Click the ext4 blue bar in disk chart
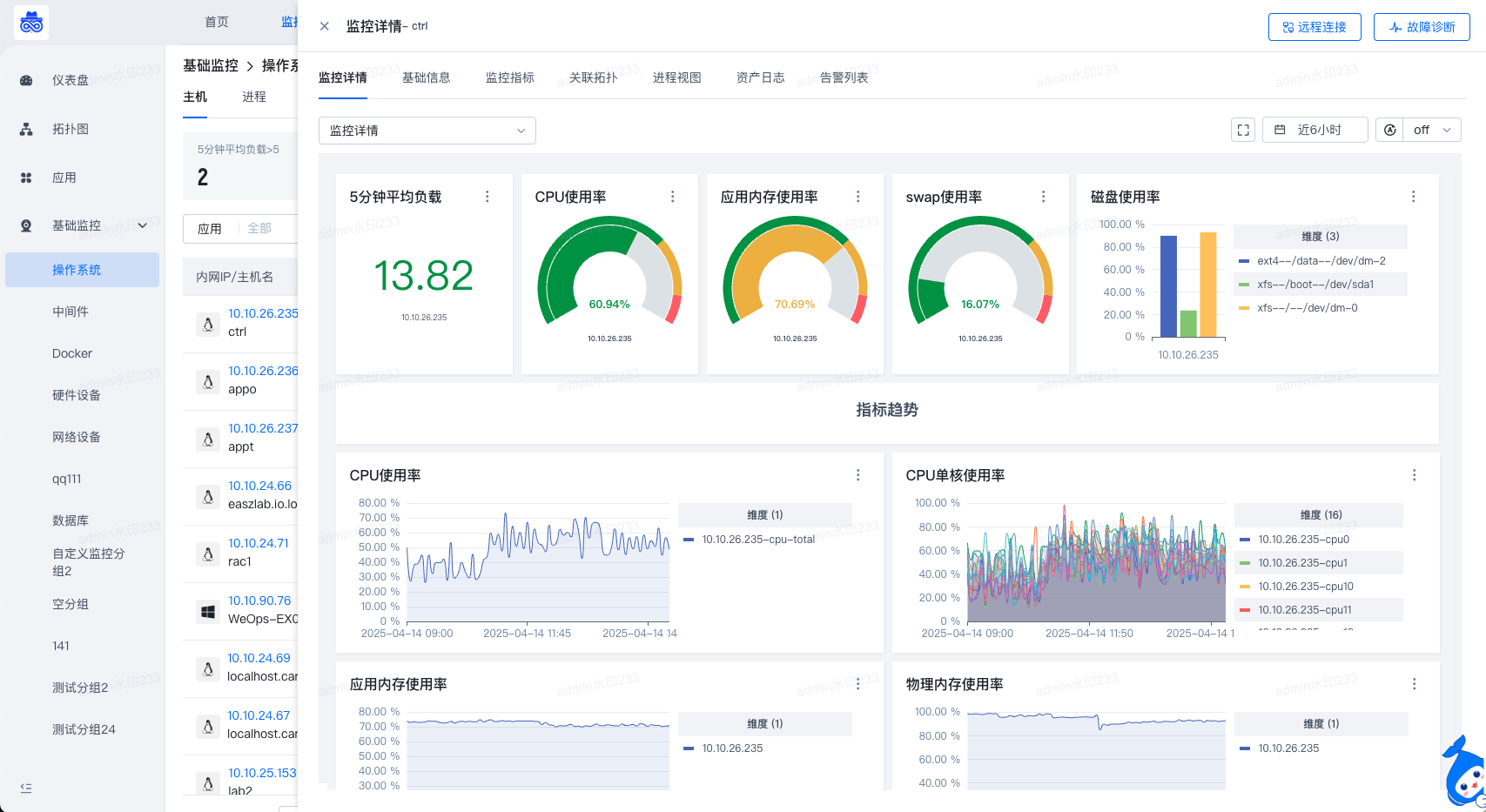Image resolution: width=1486 pixels, height=812 pixels. 1168,285
